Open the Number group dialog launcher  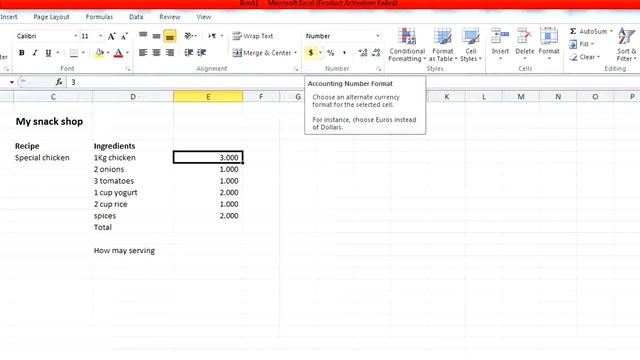378,69
